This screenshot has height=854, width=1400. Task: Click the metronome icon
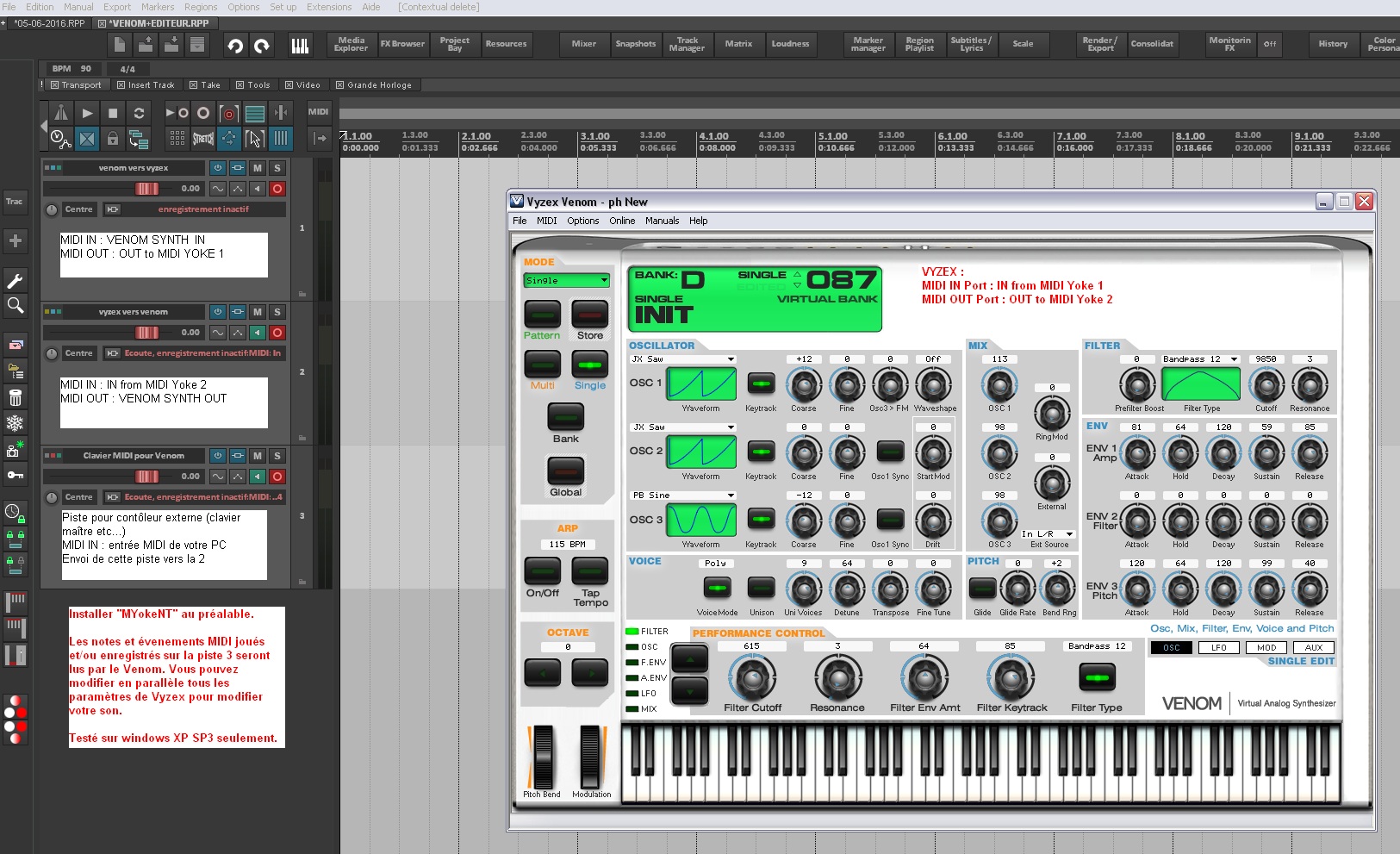tap(61, 113)
